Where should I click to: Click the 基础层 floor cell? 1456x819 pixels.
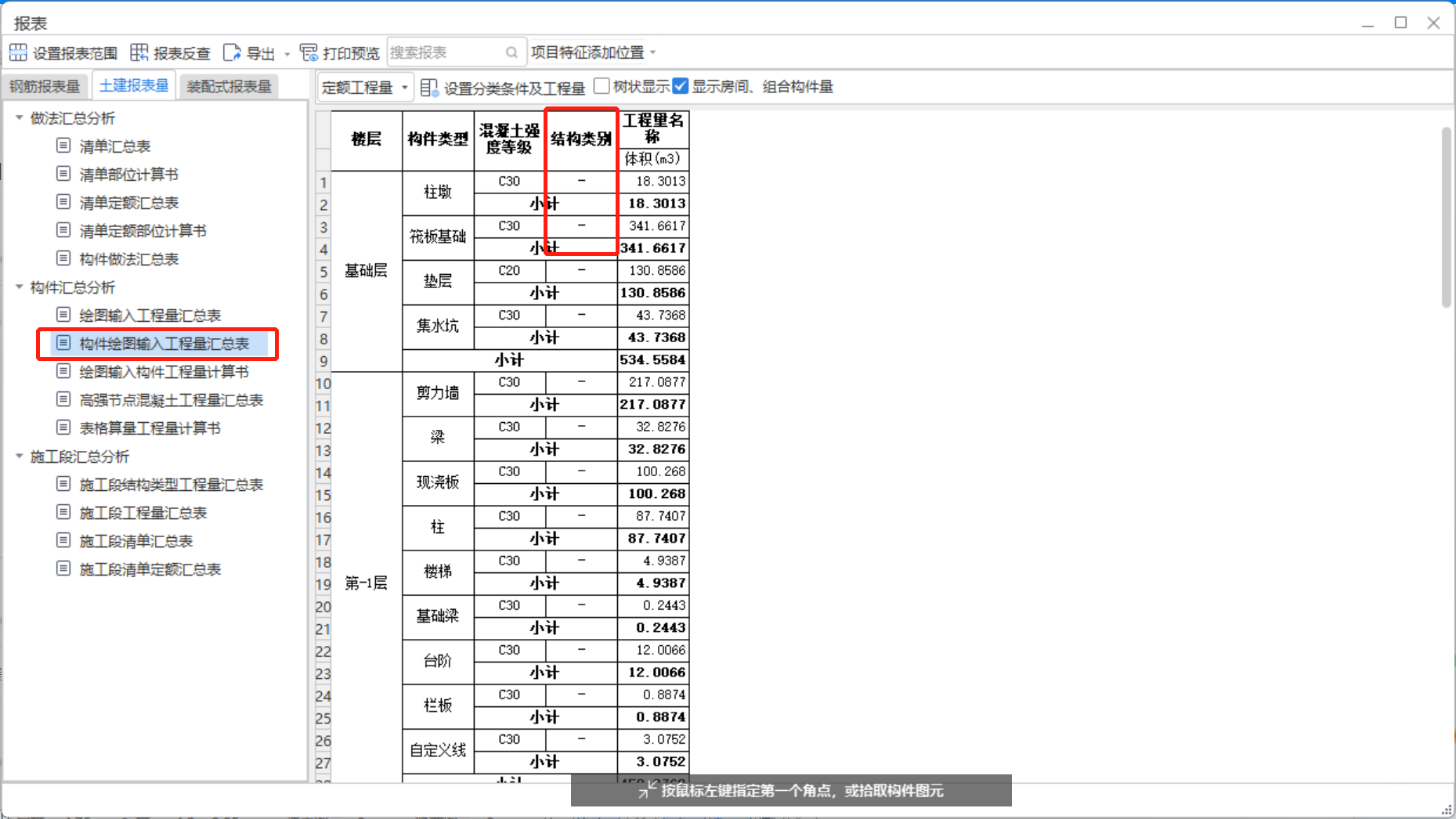[367, 271]
